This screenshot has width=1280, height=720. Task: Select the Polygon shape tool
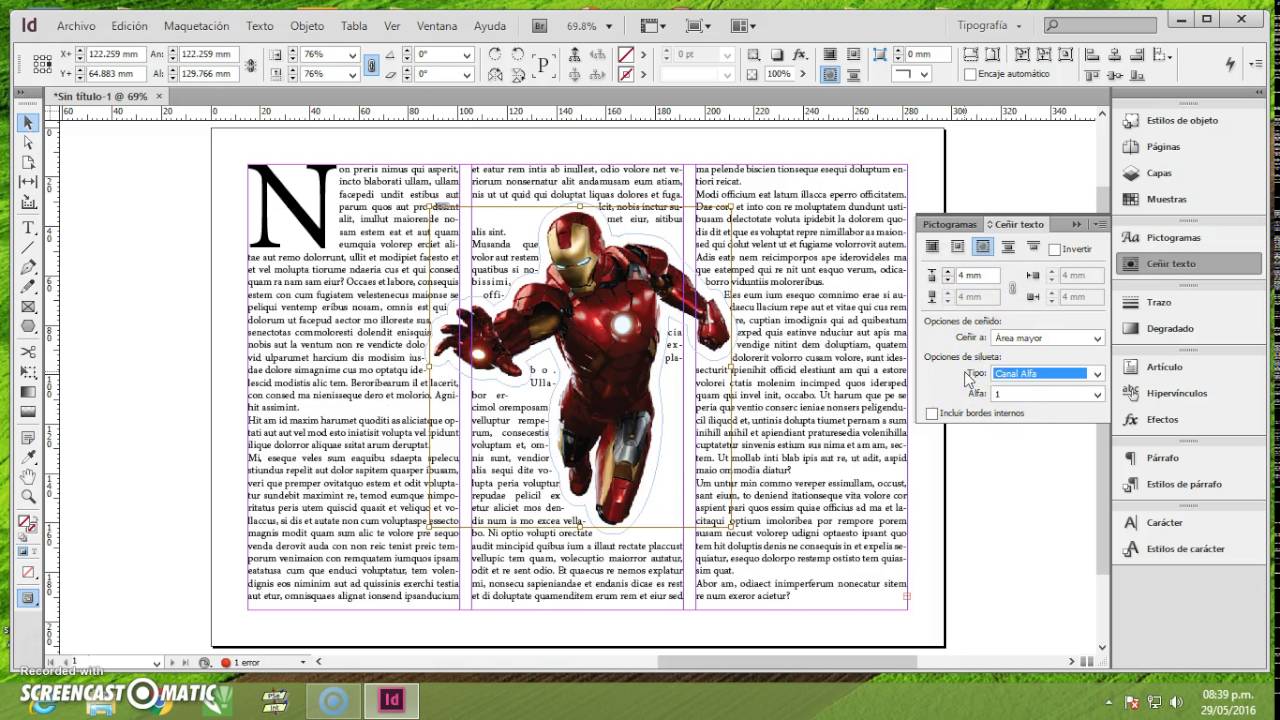click(x=28, y=326)
